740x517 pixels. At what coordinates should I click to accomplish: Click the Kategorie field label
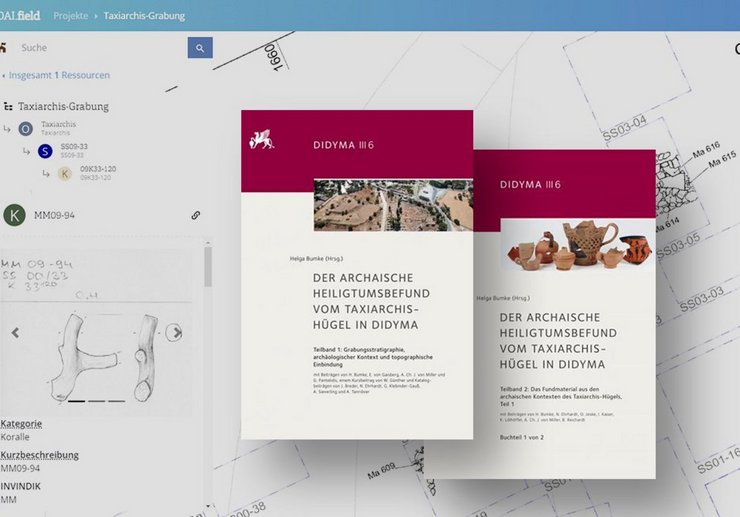(21, 424)
